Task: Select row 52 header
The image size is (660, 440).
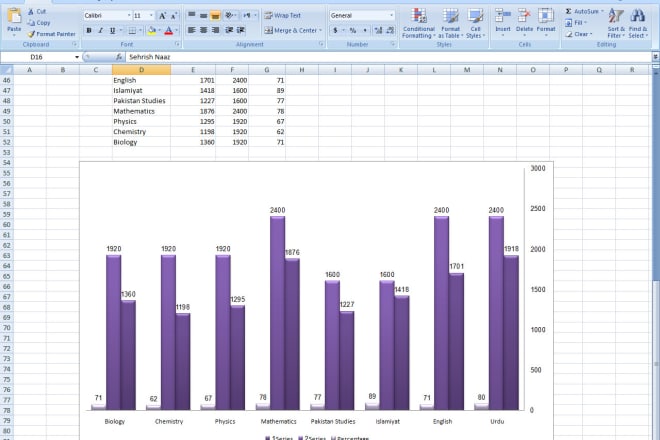Action: pyautogui.click(x=7, y=142)
